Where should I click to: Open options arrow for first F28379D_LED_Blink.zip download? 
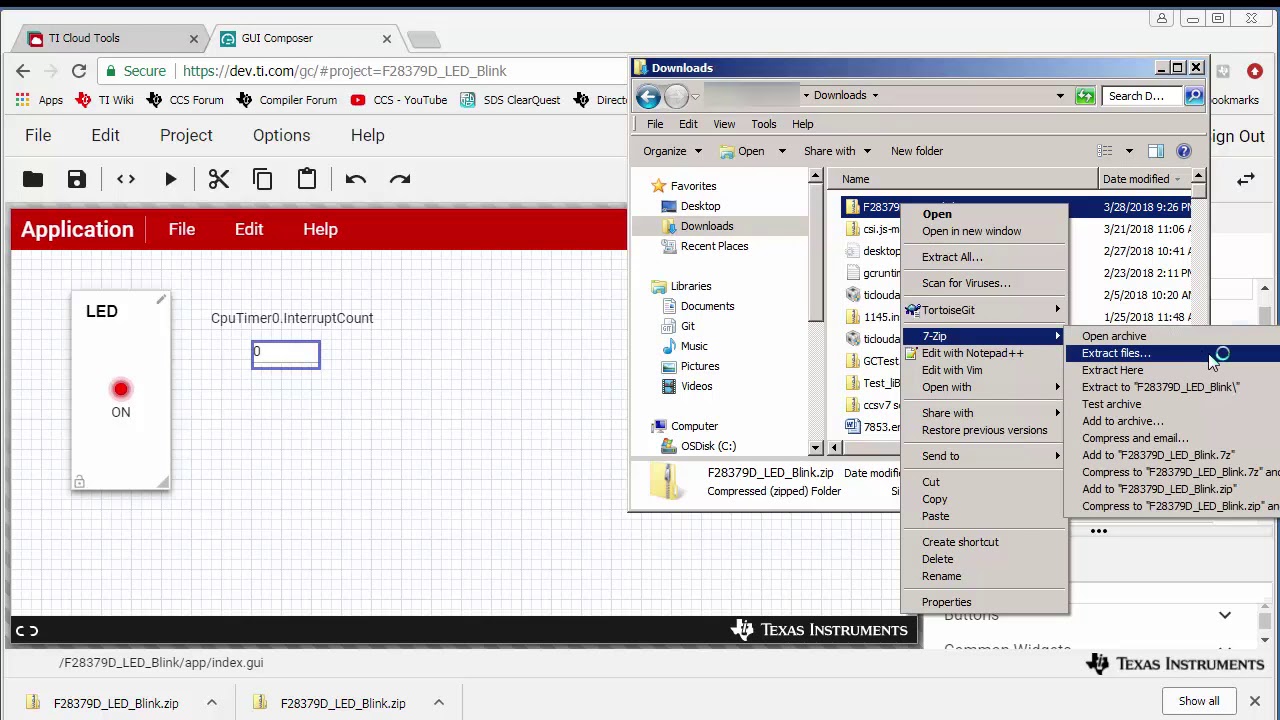[212, 703]
